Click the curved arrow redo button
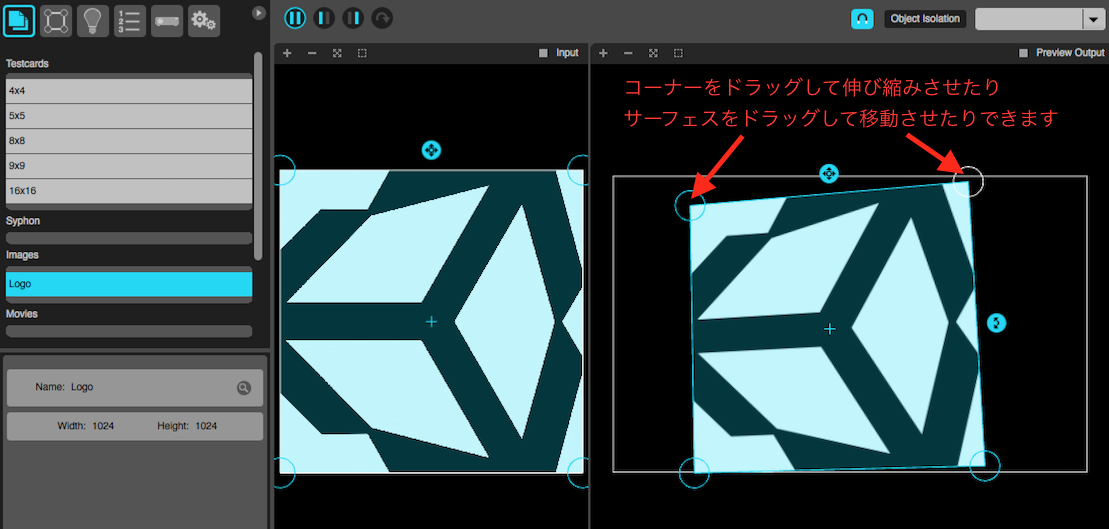1109x529 pixels. point(382,18)
